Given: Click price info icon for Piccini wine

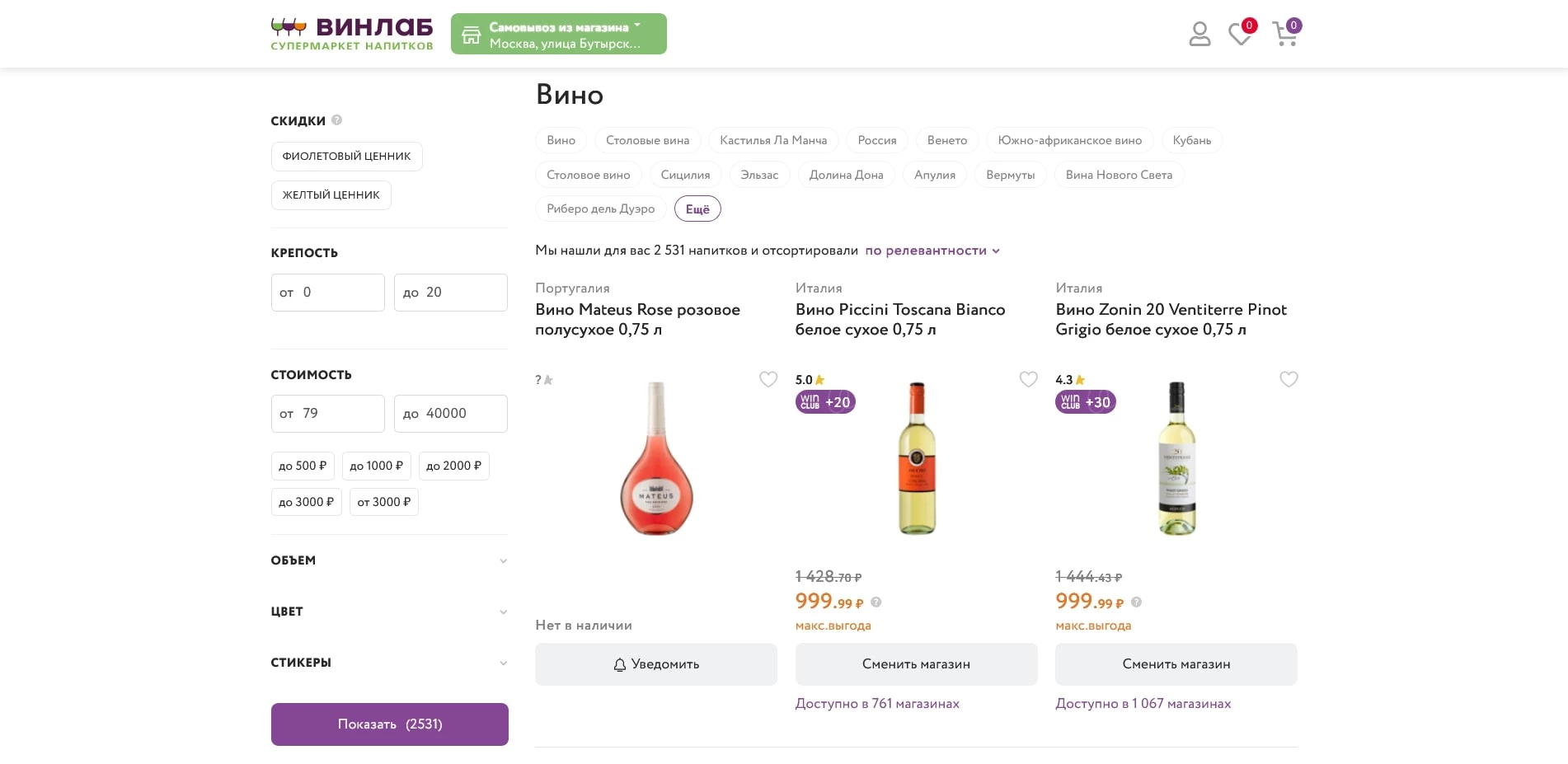Looking at the screenshot, I should (876, 602).
